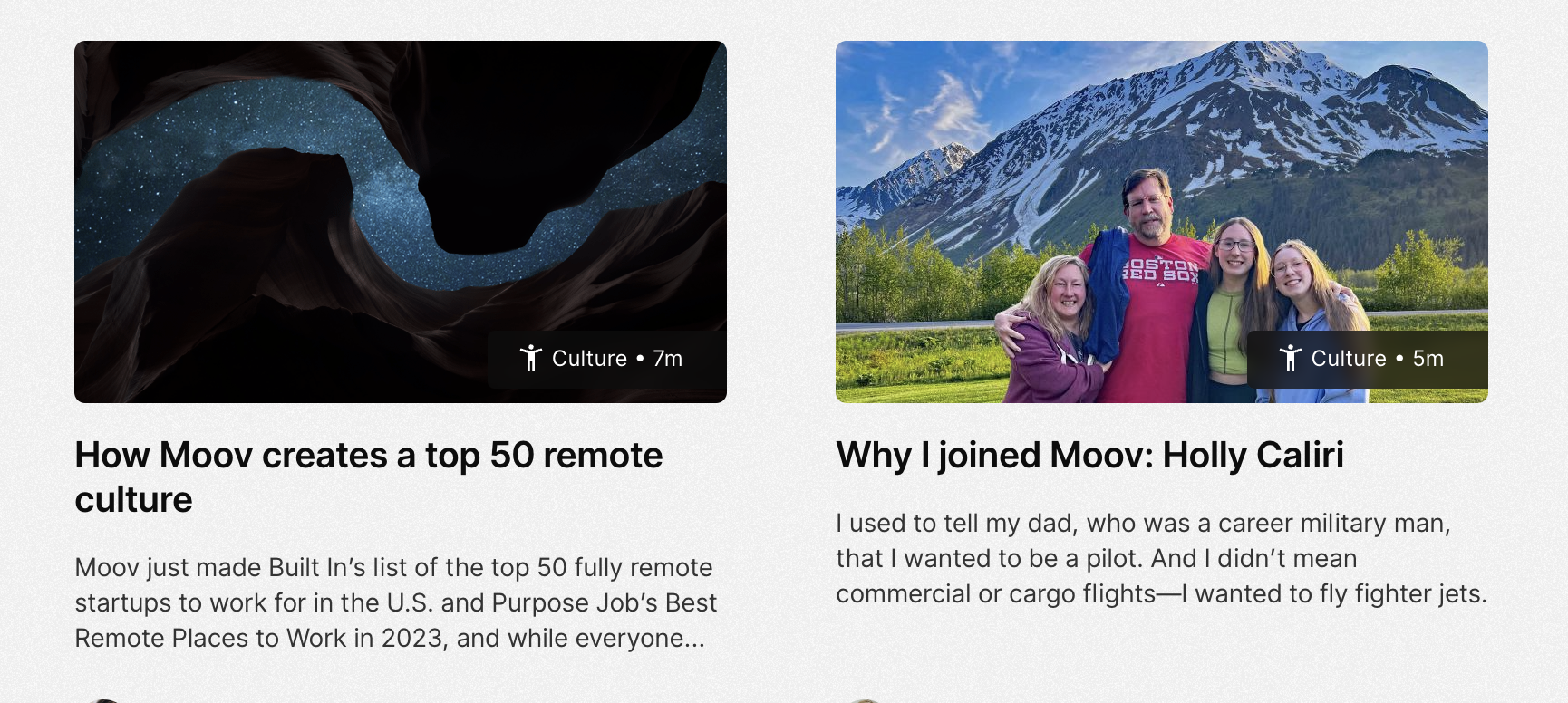
Task: Click the author avatar under the Holly Caliri article
Action: (x=866, y=700)
